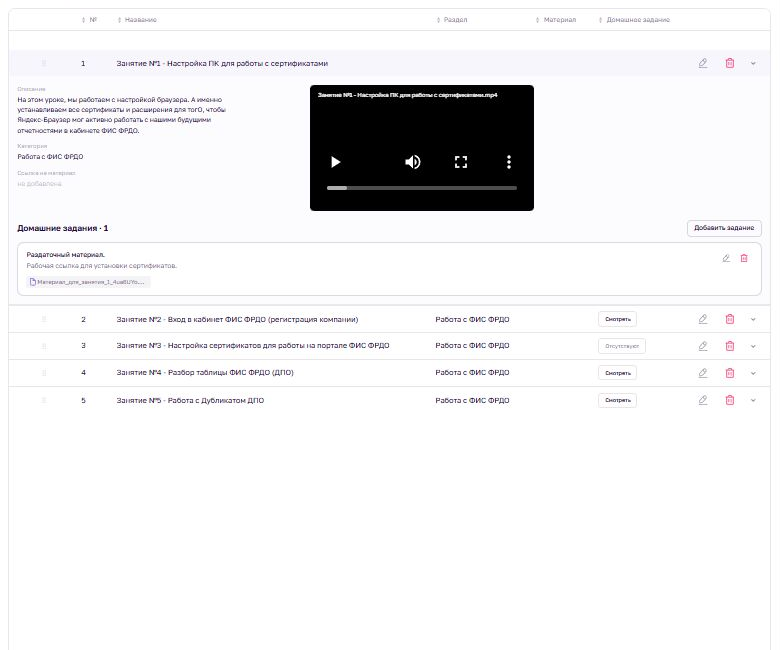Expand lesson 2 row chevron

coord(753,320)
